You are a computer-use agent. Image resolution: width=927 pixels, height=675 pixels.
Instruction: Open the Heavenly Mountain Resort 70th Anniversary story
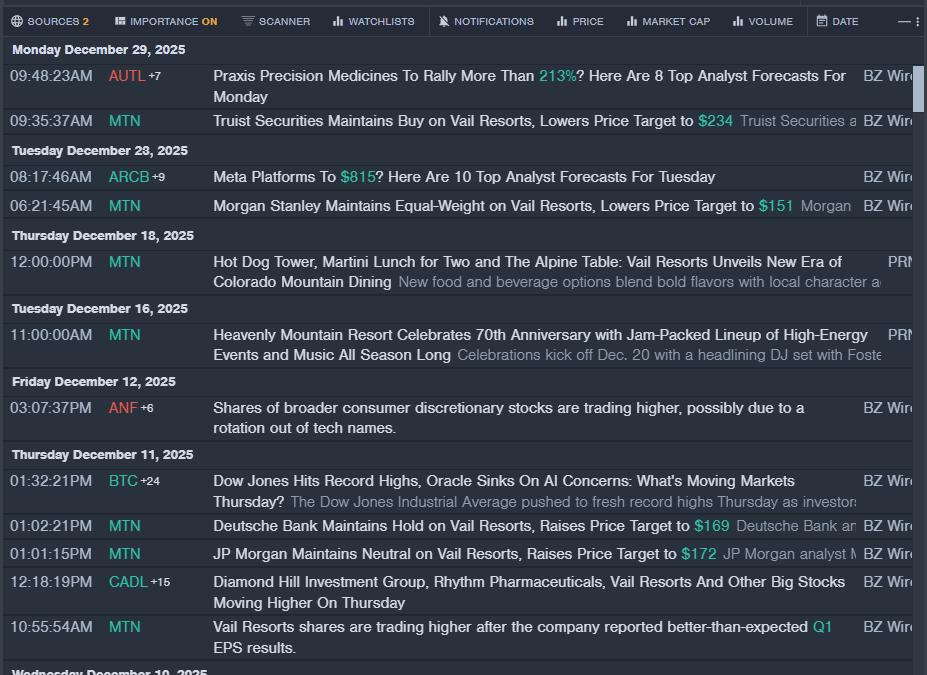click(540, 335)
